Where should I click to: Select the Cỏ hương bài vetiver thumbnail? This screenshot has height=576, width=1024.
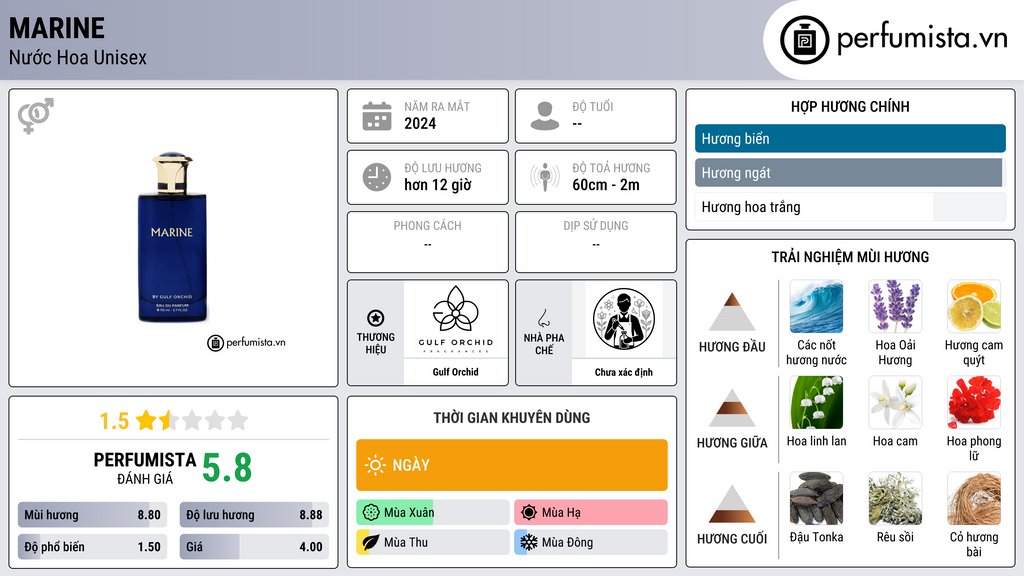click(974, 498)
